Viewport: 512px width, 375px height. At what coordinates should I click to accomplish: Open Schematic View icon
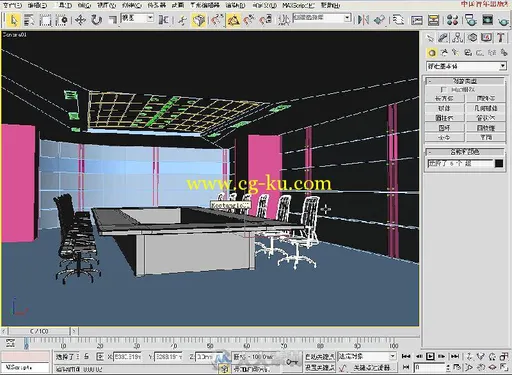[x=433, y=20]
